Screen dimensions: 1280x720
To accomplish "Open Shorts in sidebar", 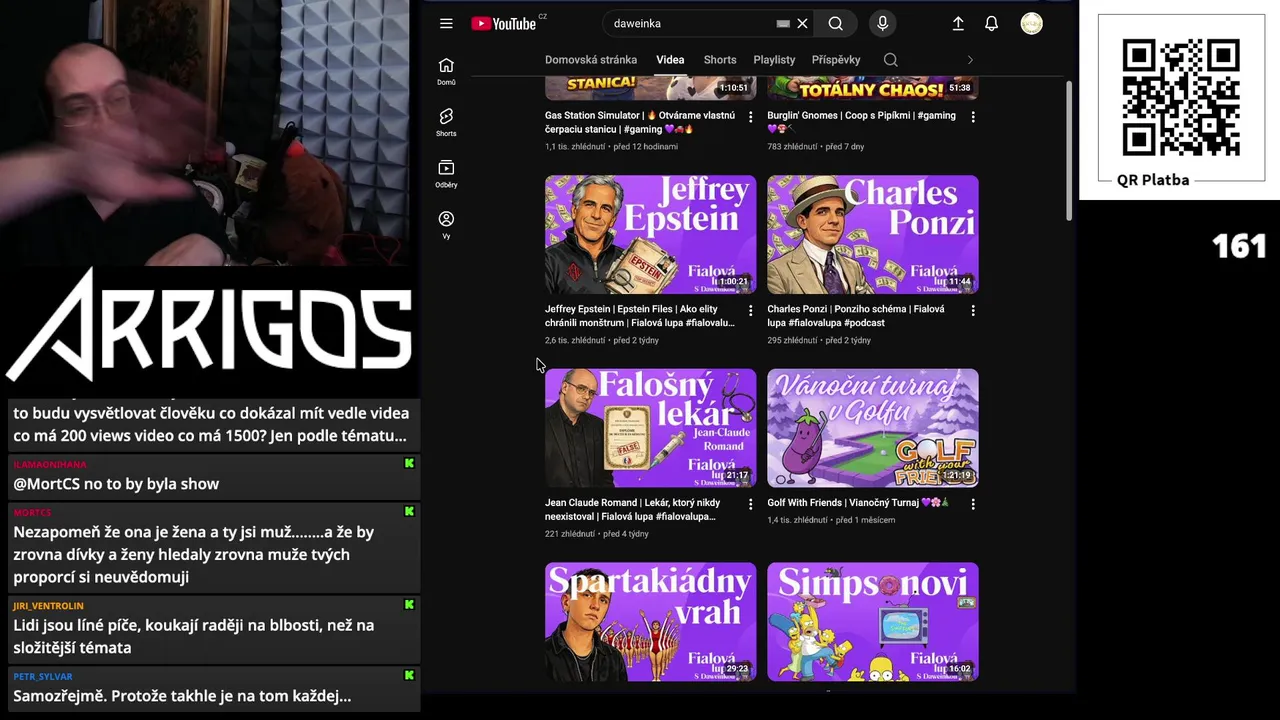I will pos(446,122).
